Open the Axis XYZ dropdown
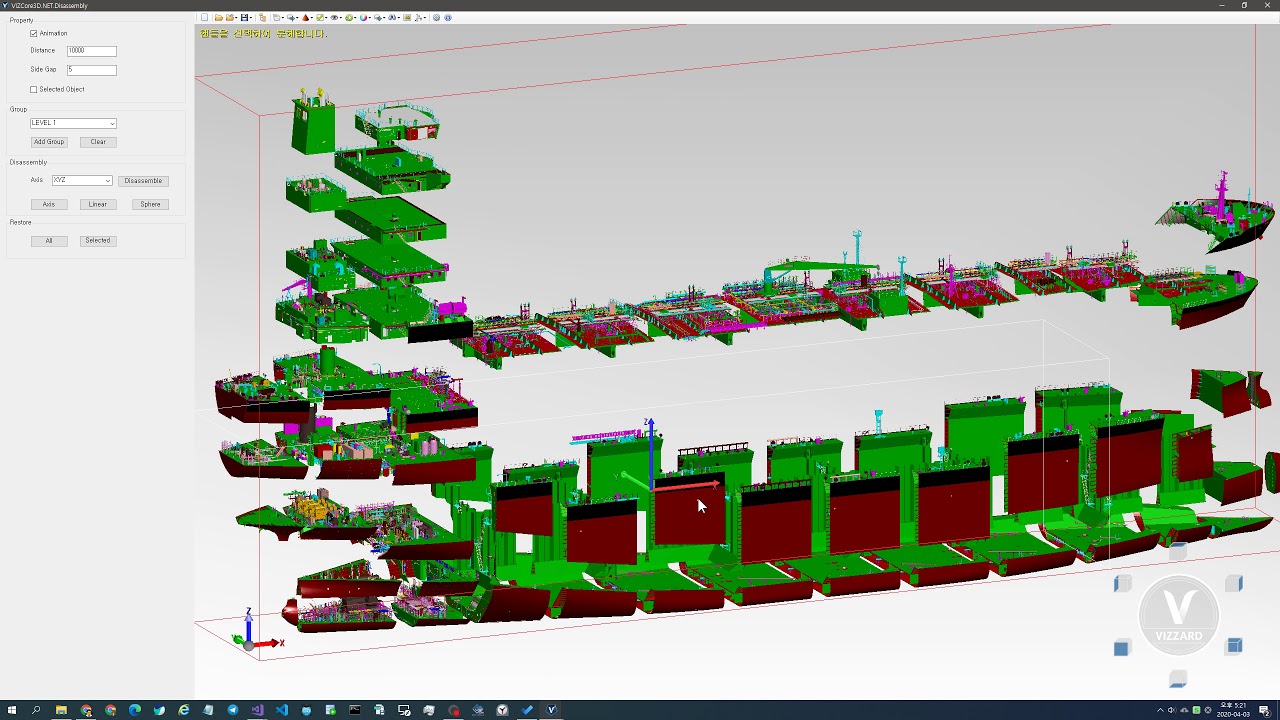This screenshot has height=720, width=1280. point(82,180)
